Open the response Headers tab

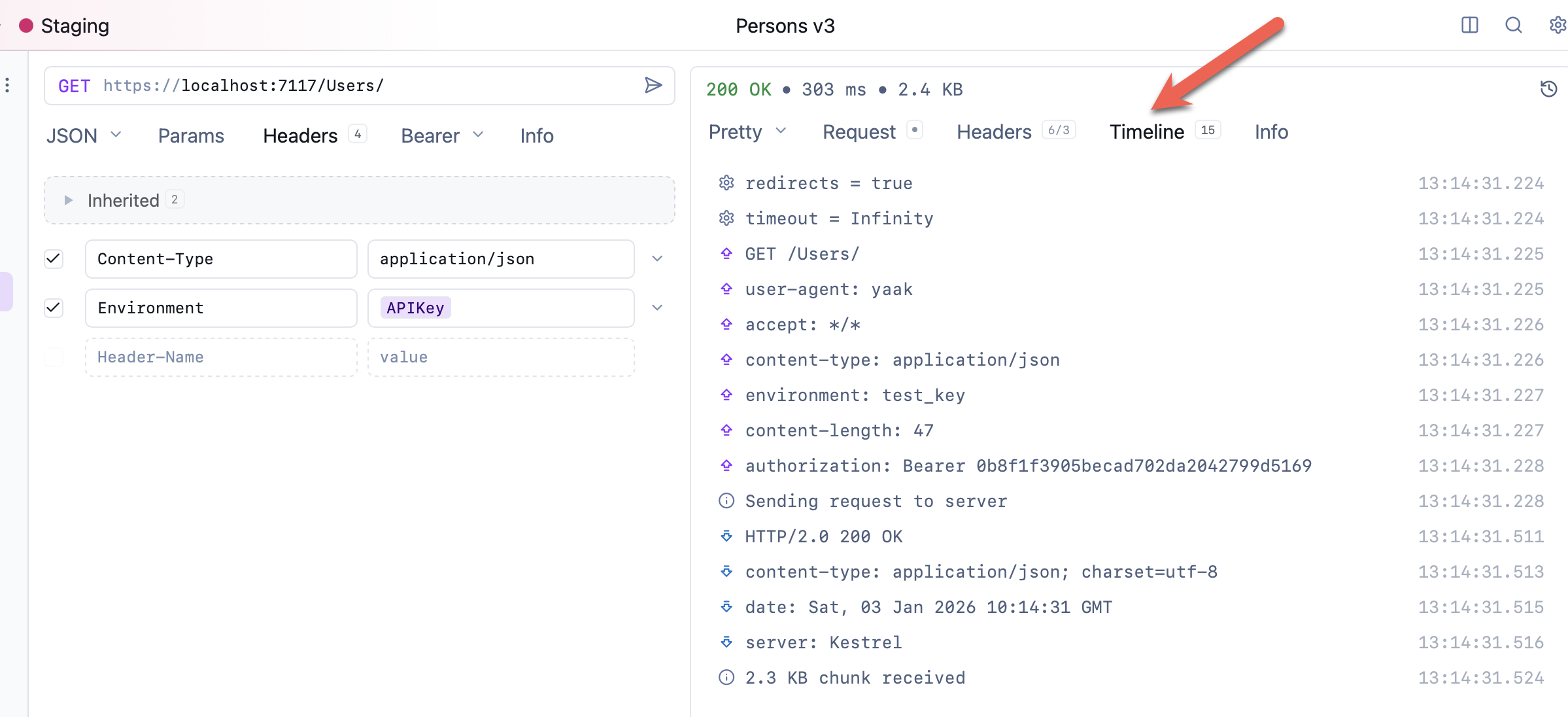[994, 132]
